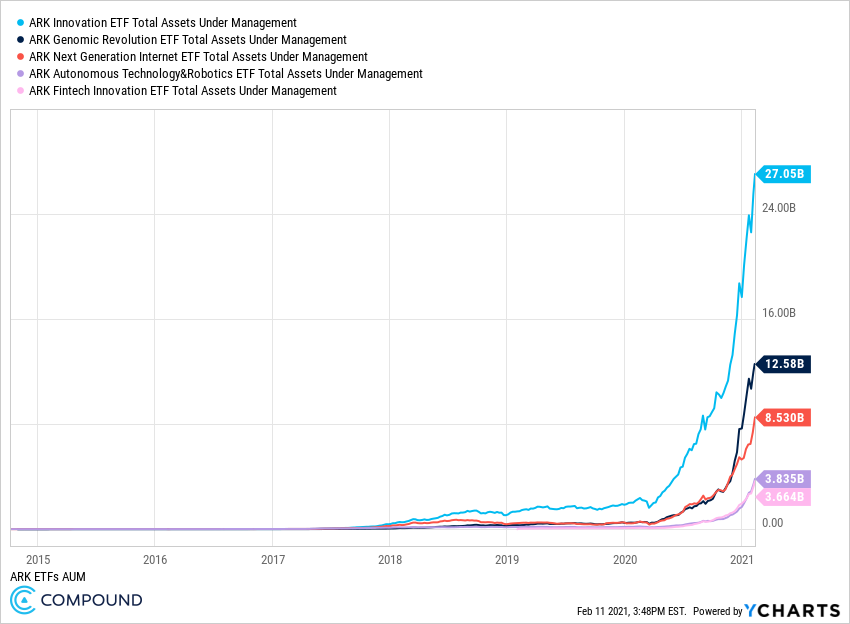Screen dimensions: 850x624
Task: Click the 3.835B value flag
Action: 785,479
